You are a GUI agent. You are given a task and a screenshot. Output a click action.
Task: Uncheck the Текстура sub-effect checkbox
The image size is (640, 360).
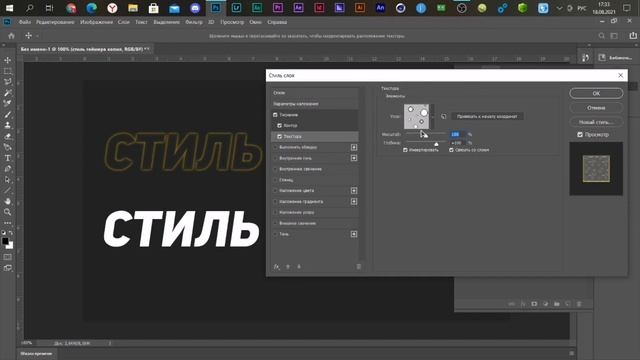(x=280, y=136)
